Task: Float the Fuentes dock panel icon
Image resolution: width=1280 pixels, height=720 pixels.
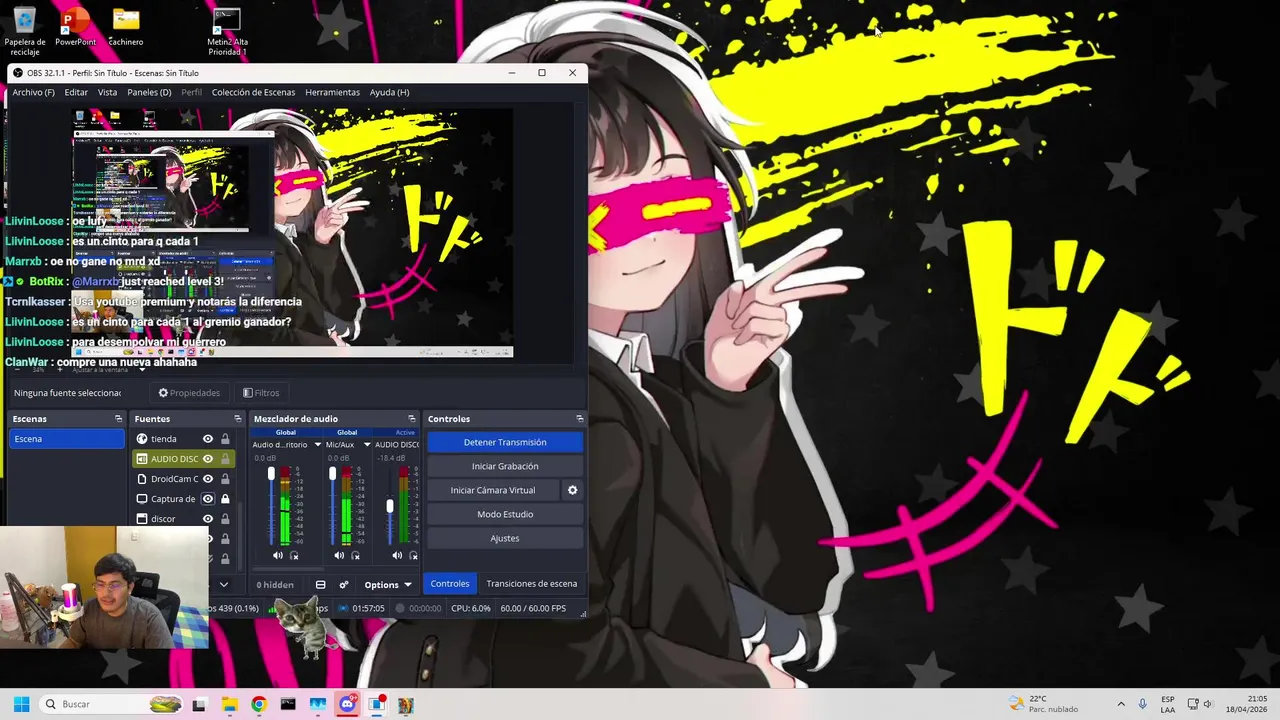Action: [x=238, y=419]
